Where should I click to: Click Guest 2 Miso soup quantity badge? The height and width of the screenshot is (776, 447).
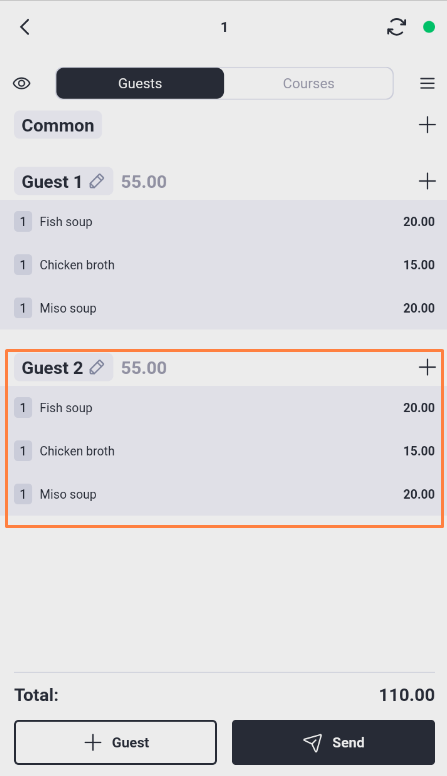tap(23, 494)
